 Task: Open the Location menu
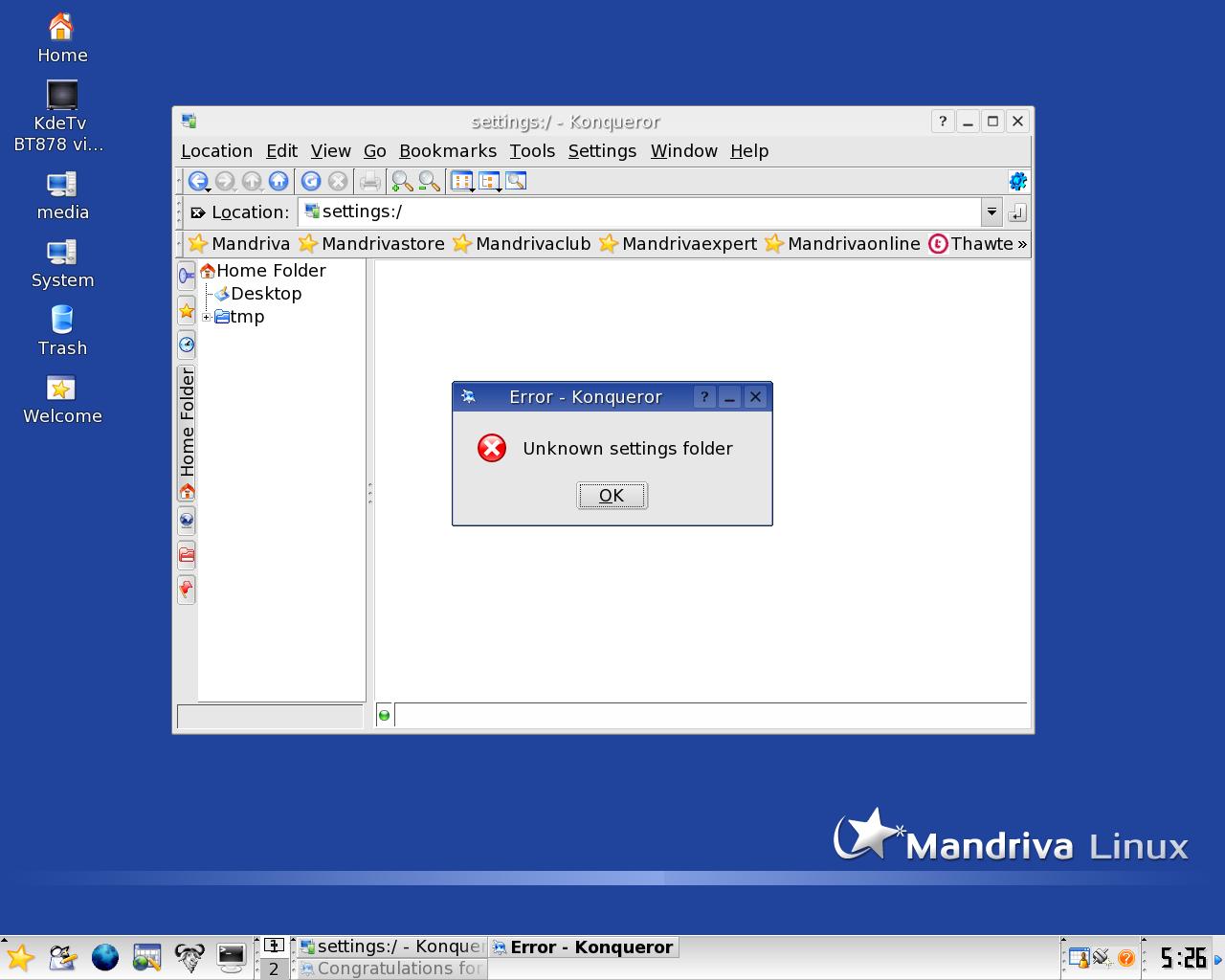[216, 151]
